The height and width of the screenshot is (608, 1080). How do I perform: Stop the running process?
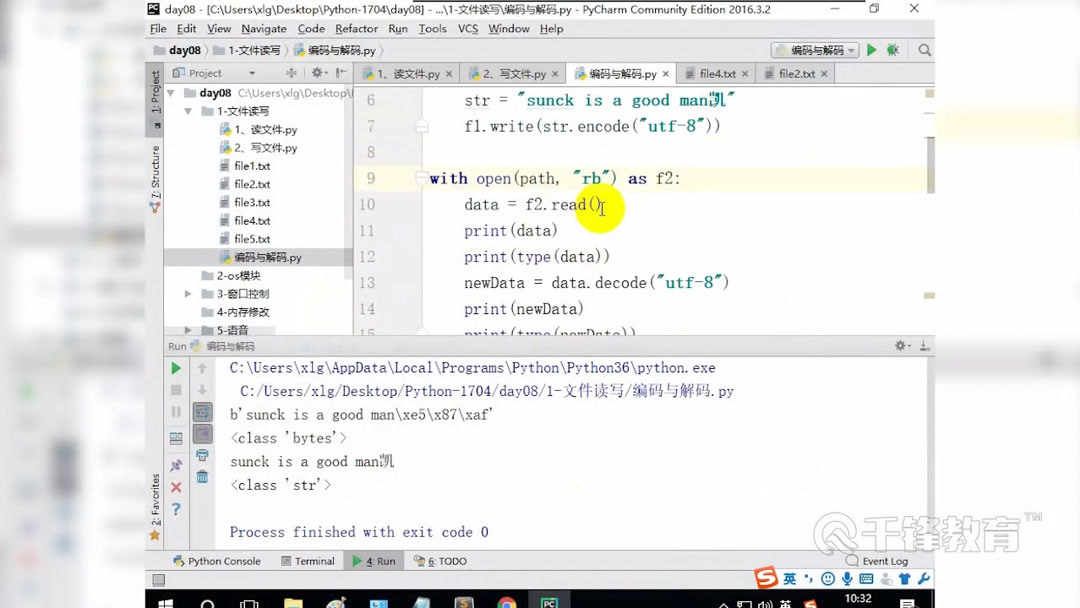(x=175, y=388)
